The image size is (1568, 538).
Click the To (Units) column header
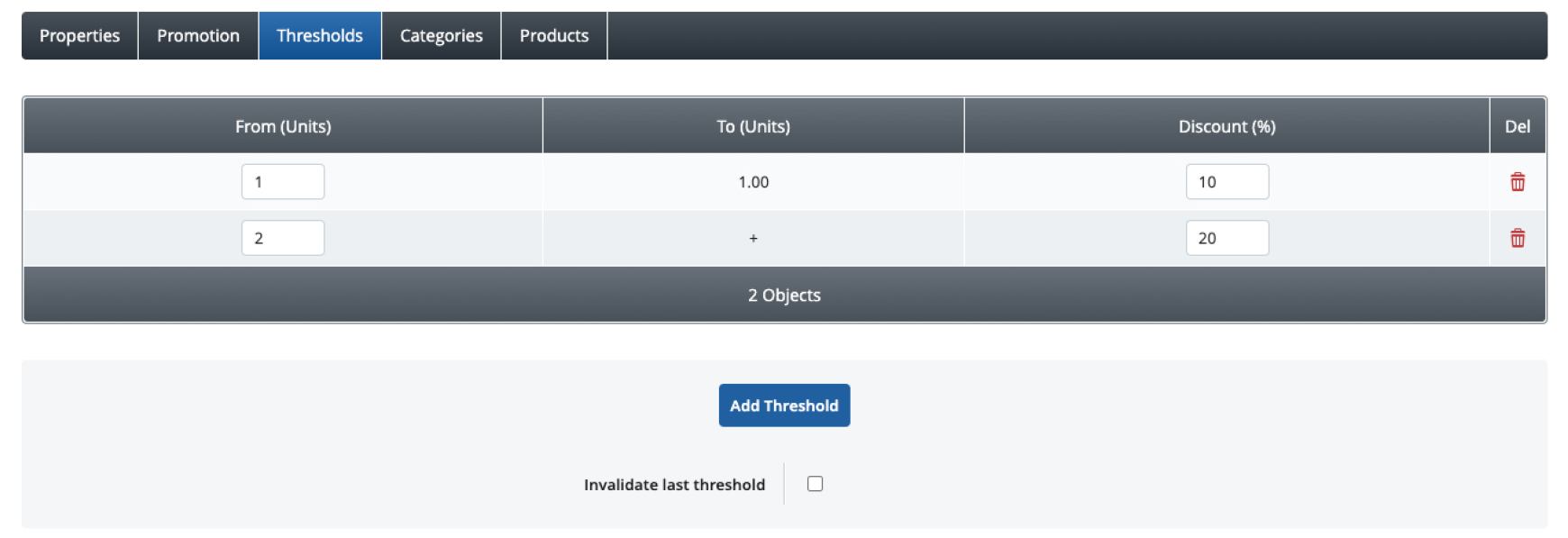pos(753,127)
